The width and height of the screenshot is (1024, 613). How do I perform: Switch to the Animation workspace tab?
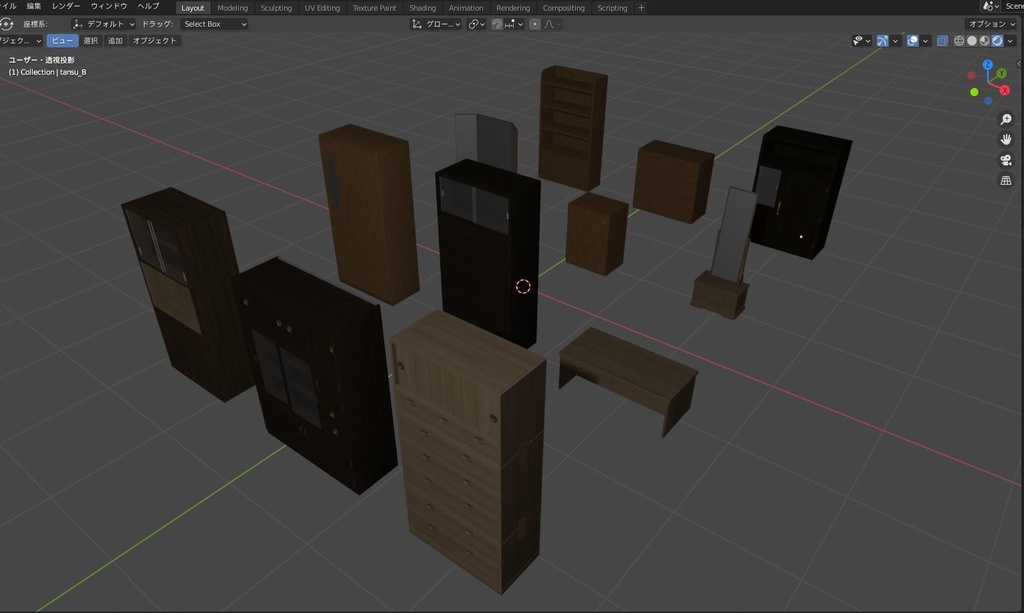point(466,8)
